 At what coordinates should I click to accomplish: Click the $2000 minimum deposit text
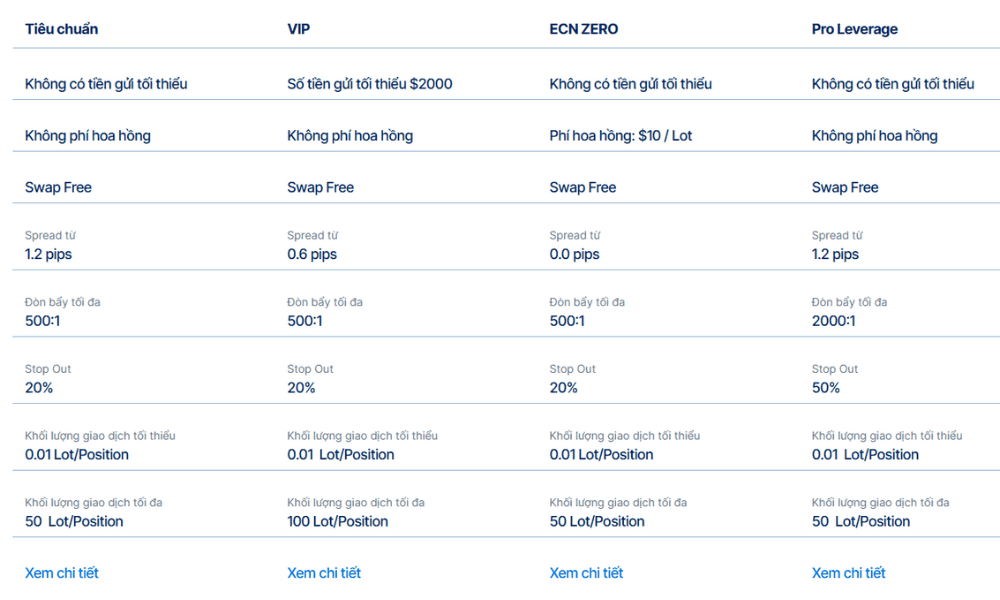[370, 84]
